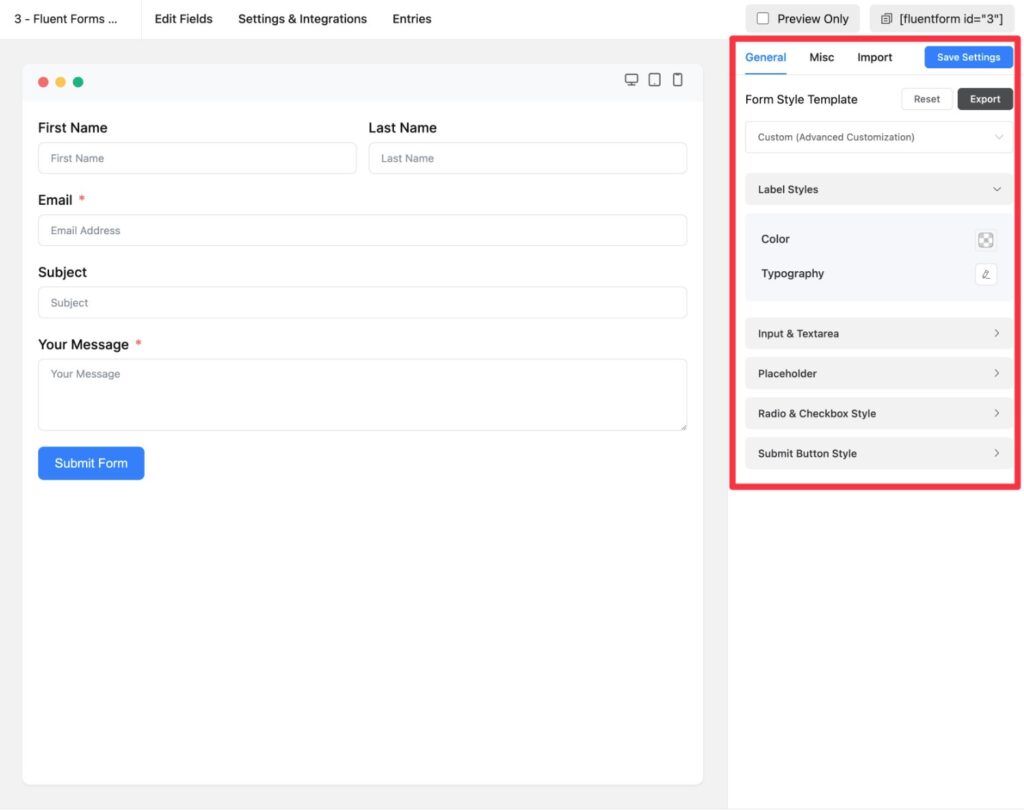Enable the Preview Only checkbox
1024x810 pixels.
pos(763,18)
